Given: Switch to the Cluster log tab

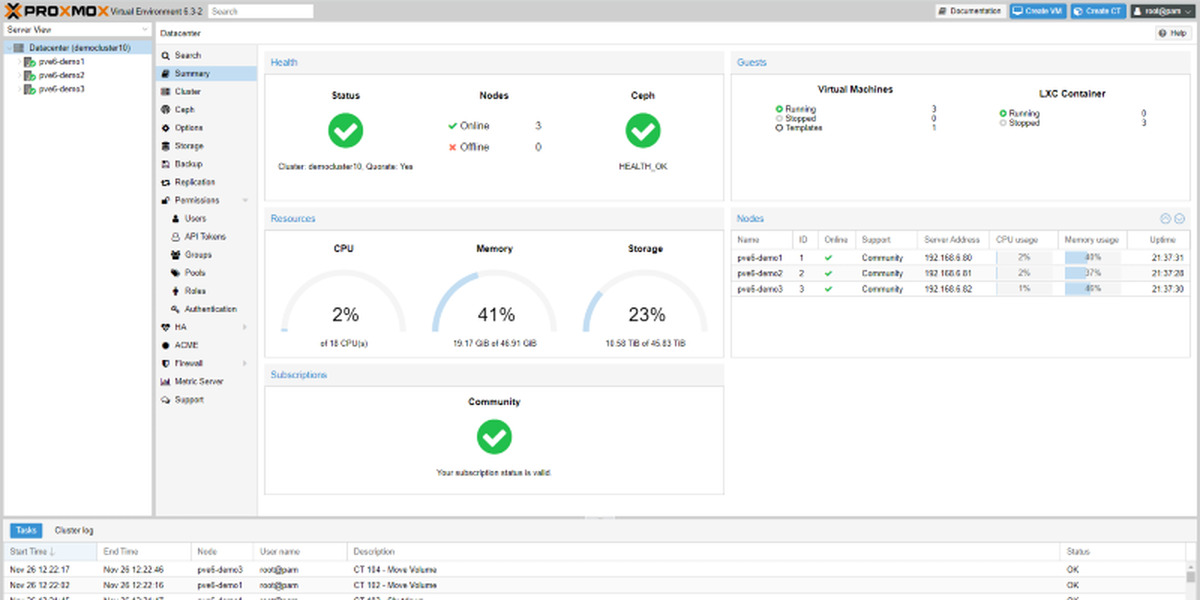Looking at the screenshot, I should pos(74,530).
